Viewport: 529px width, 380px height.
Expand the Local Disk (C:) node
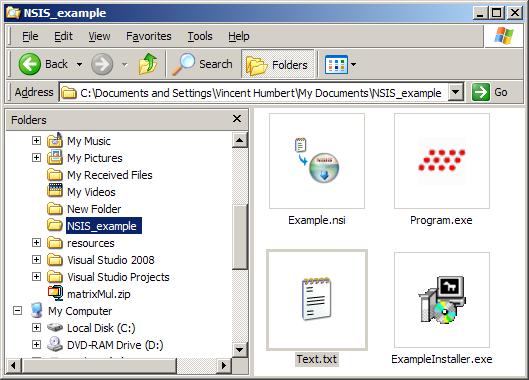pyautogui.click(x=36, y=327)
